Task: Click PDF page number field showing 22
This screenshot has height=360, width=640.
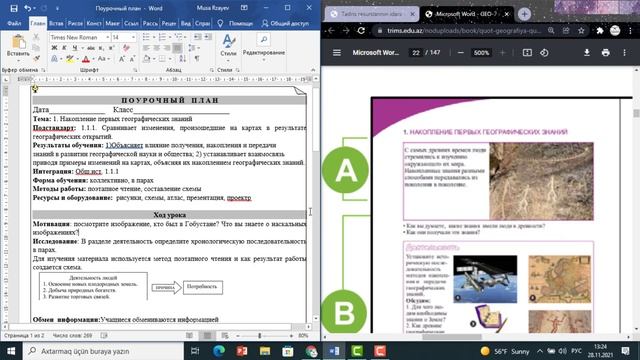Action: pos(416,53)
